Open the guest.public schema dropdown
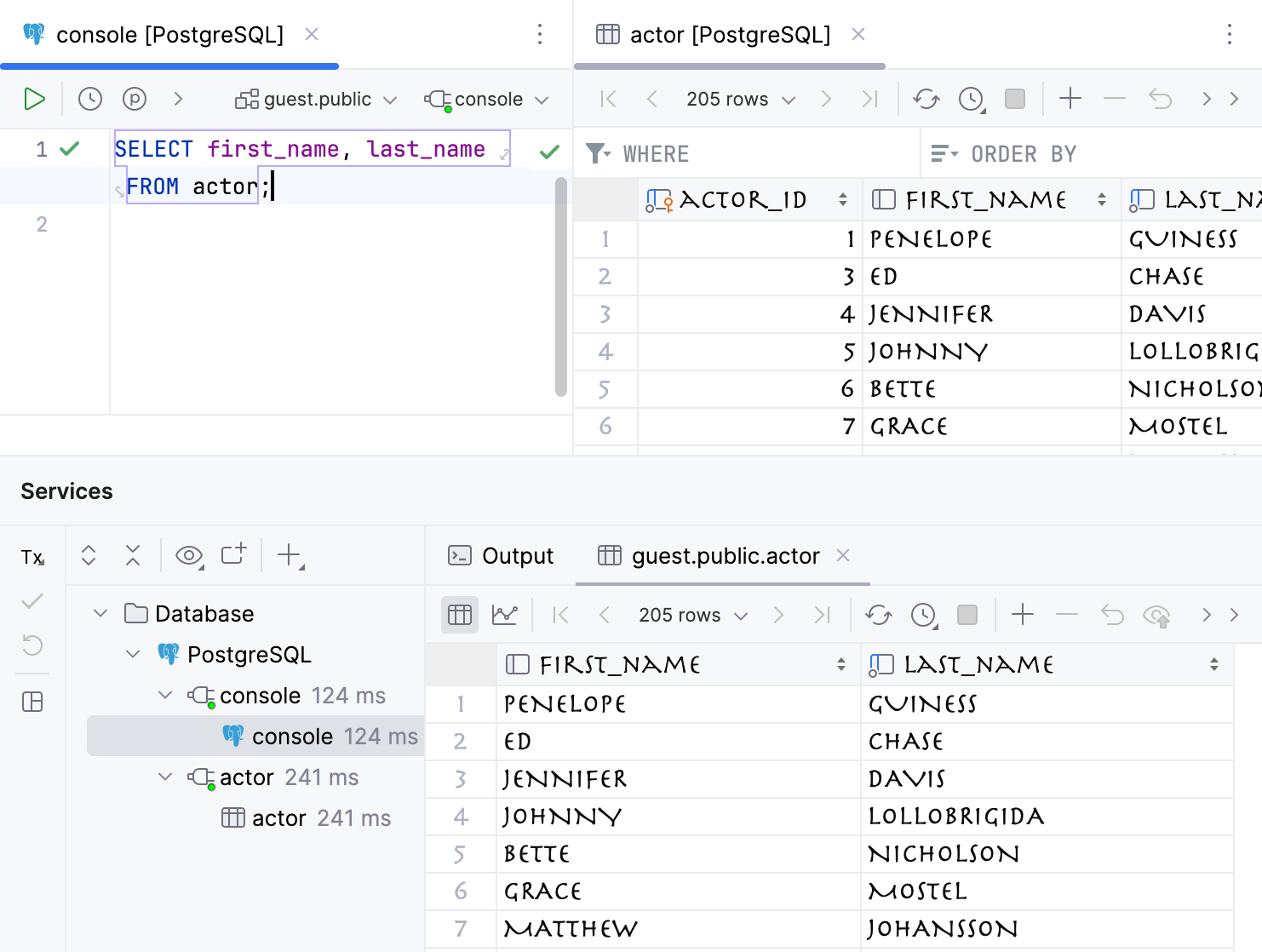 315,99
